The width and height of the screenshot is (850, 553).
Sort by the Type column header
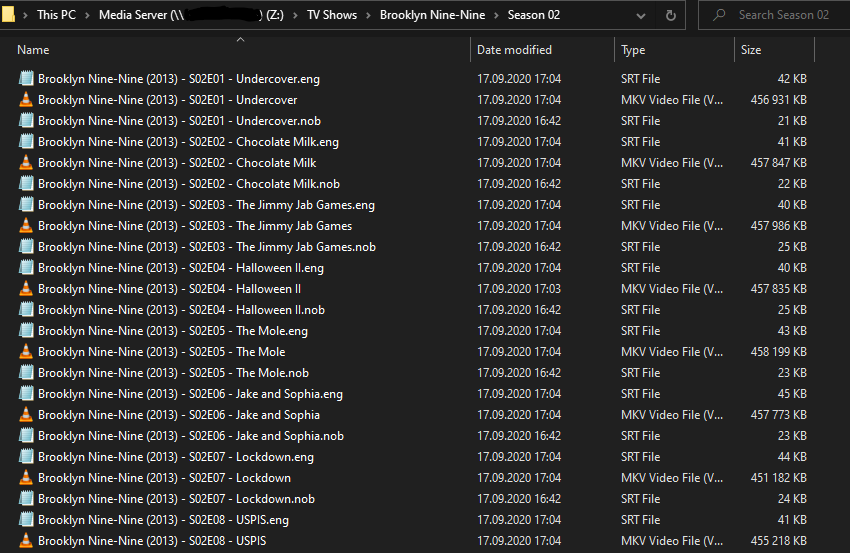point(633,50)
